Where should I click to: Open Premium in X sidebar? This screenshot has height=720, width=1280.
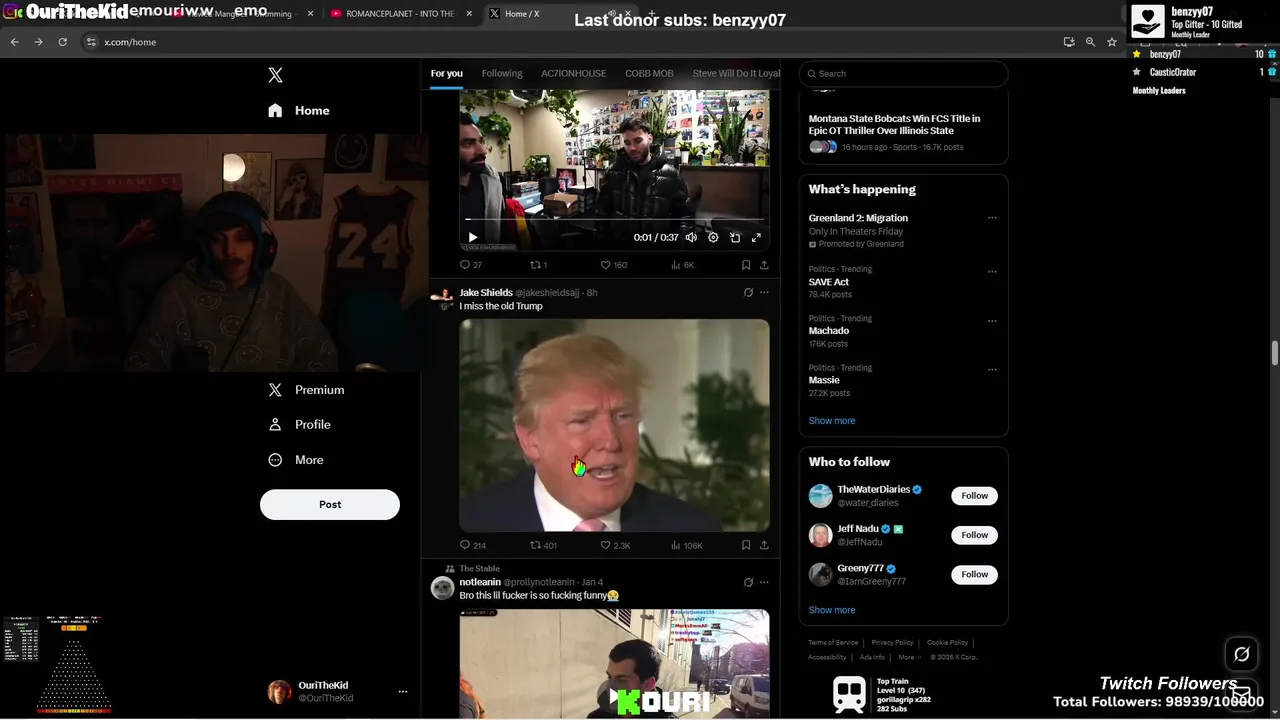[306, 390]
